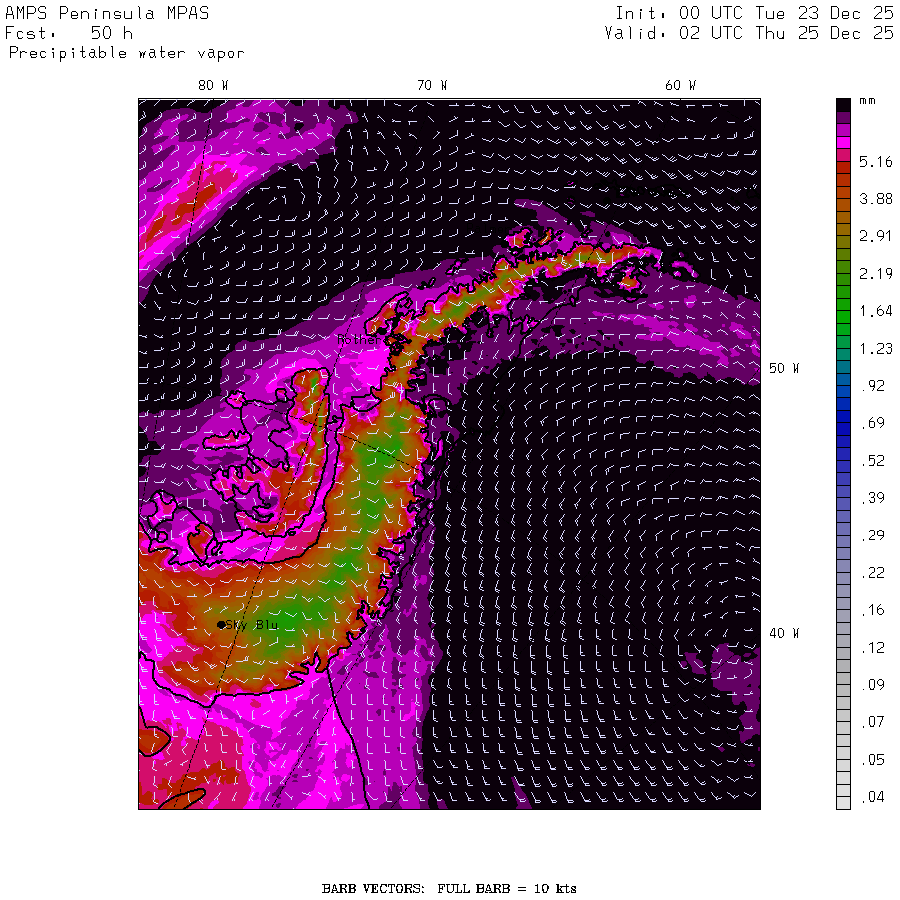Click the 60 W longitude label
The image size is (900, 900).
[680, 86]
